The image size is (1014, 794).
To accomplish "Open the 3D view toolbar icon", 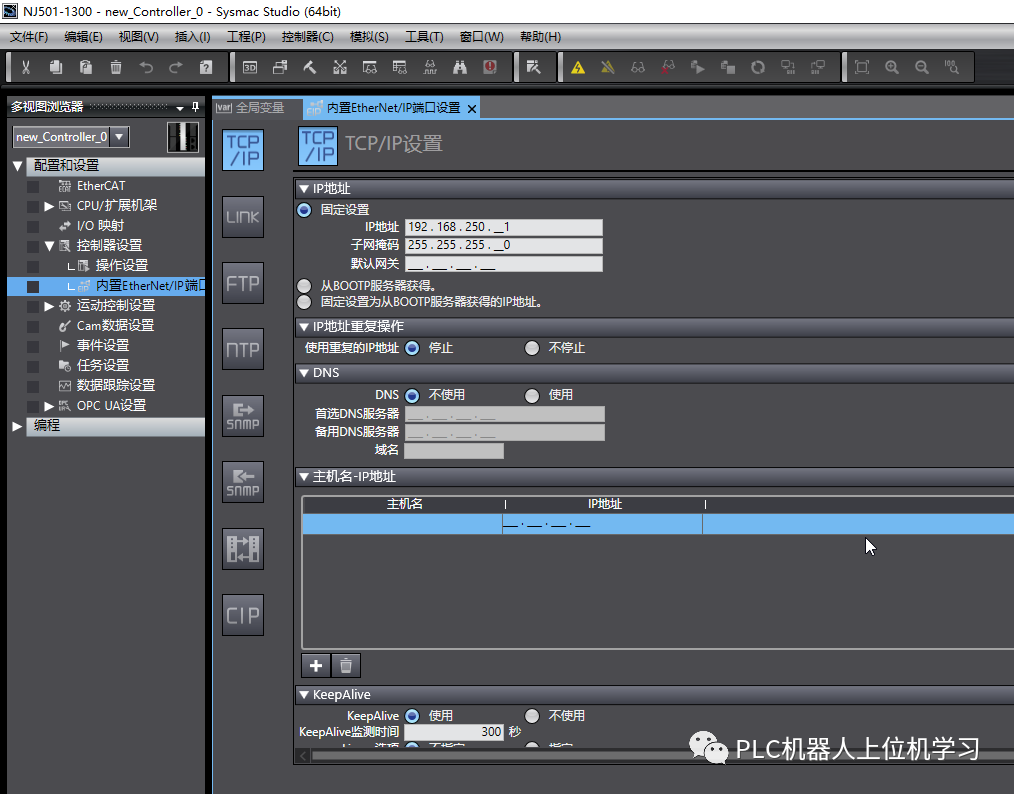I will pyautogui.click(x=250, y=67).
